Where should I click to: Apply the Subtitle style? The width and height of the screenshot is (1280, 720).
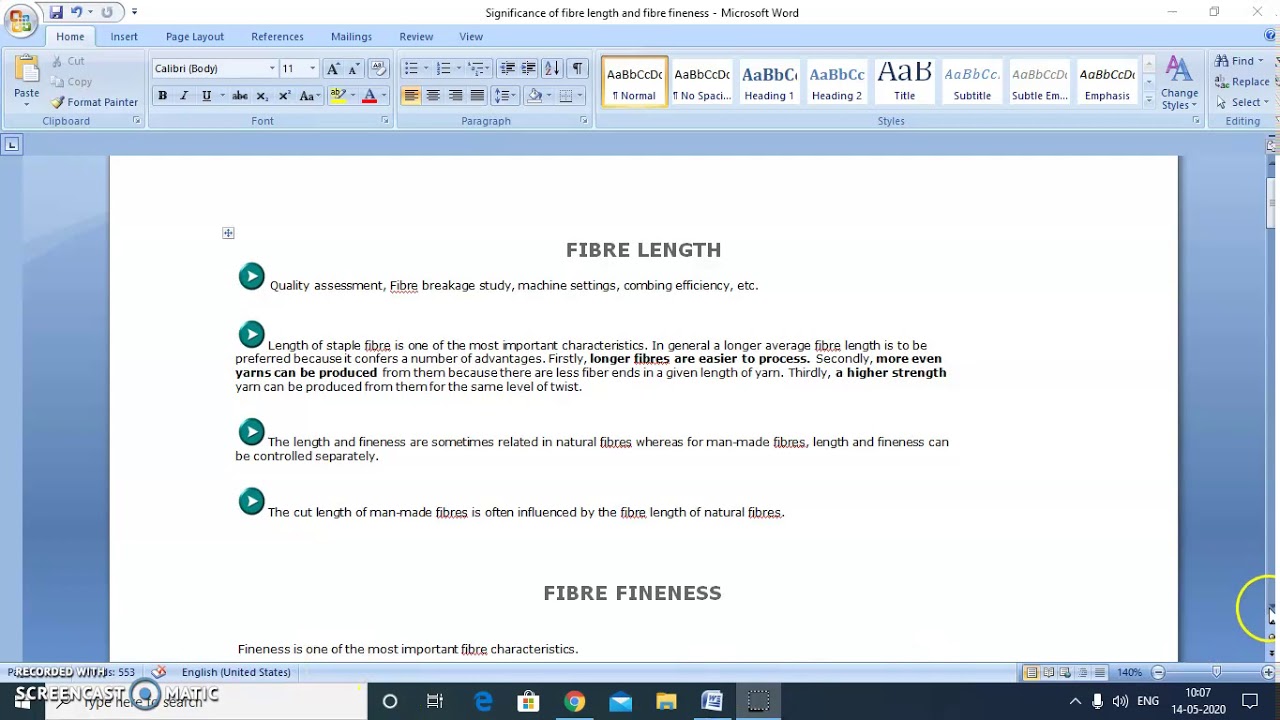click(972, 81)
